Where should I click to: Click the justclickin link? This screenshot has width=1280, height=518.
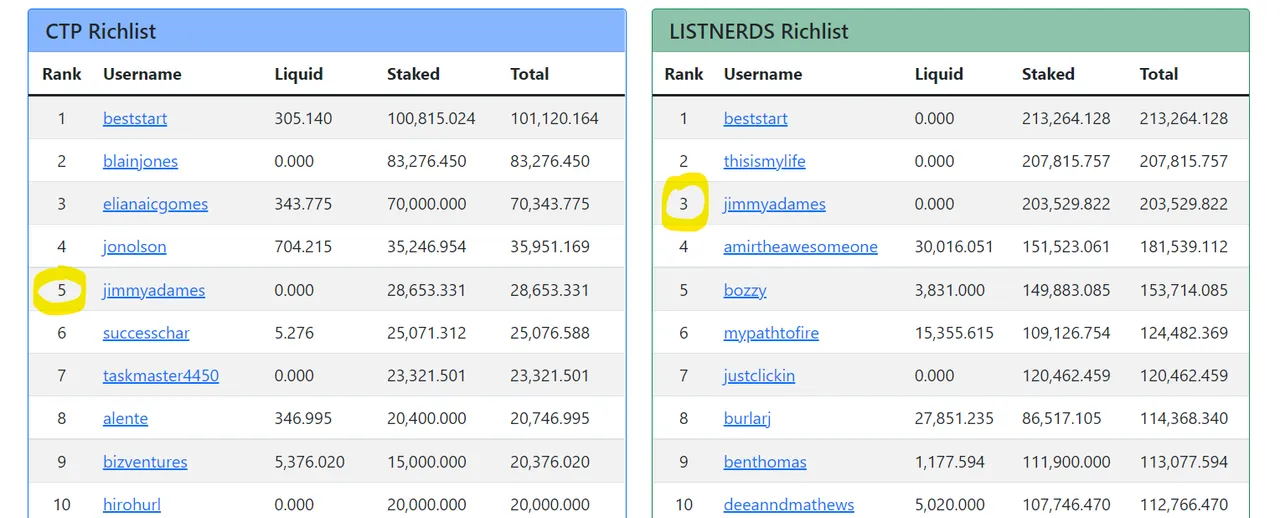click(x=759, y=376)
